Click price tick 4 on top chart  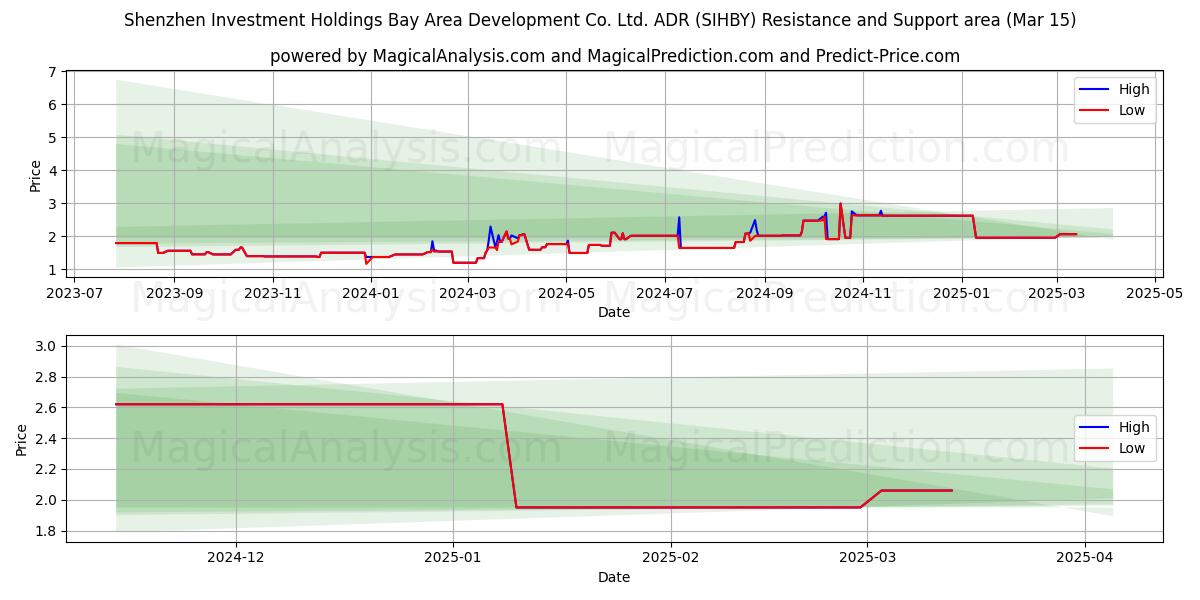tap(50, 171)
